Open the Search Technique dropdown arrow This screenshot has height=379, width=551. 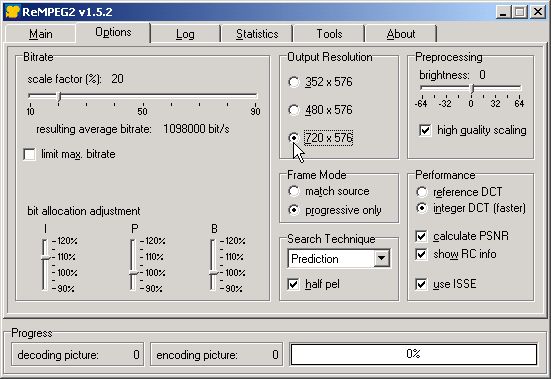(381, 259)
